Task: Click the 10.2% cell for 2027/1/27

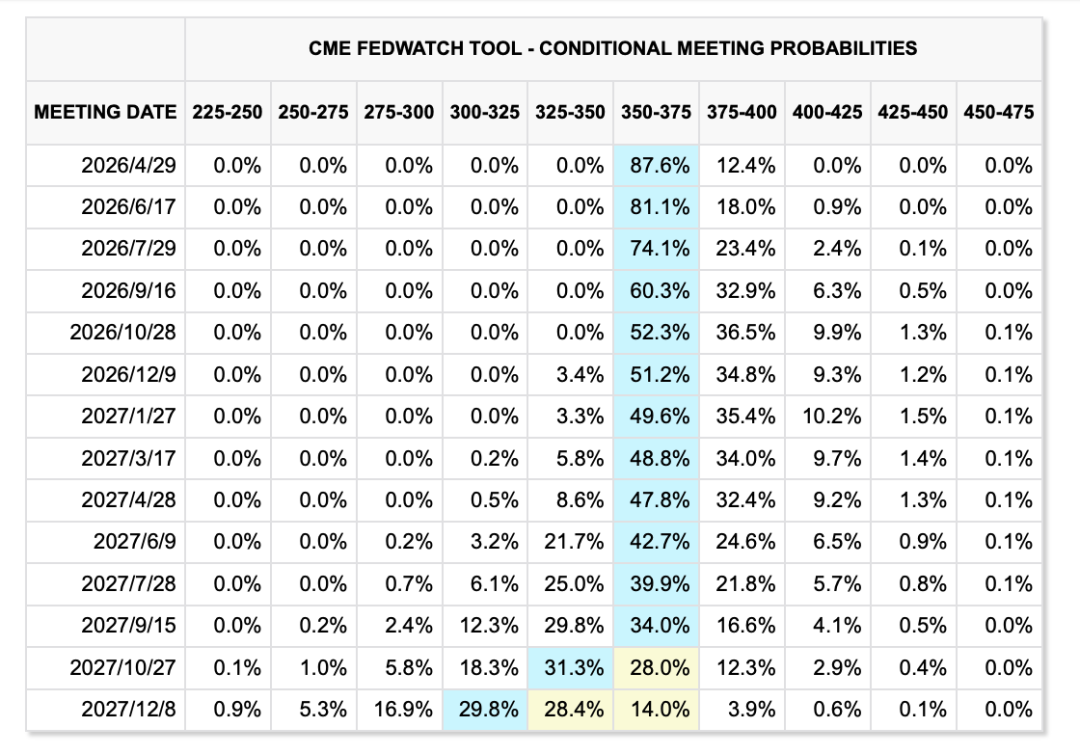Action: [x=831, y=417]
